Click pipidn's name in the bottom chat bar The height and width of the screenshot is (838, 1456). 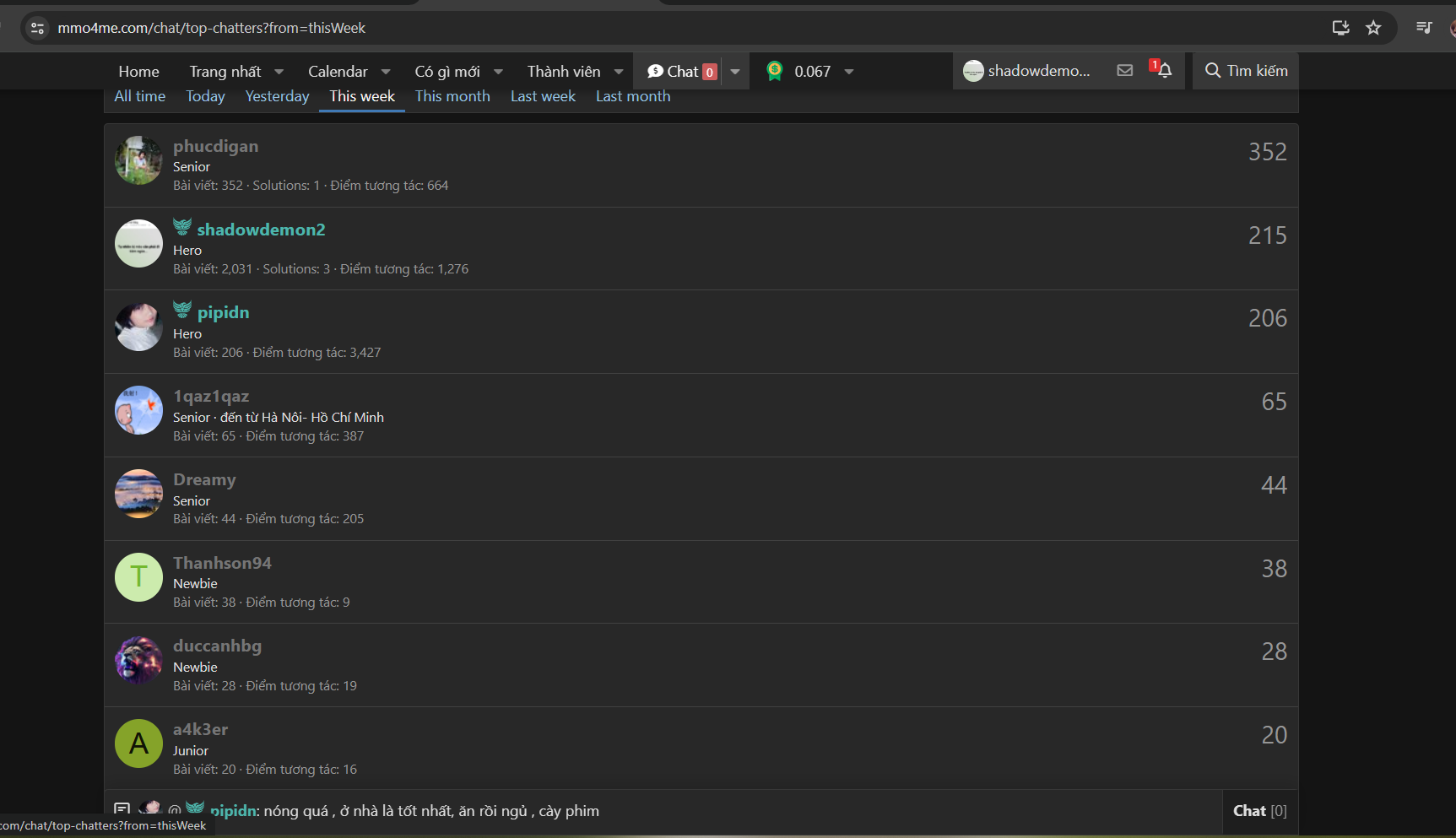233,811
